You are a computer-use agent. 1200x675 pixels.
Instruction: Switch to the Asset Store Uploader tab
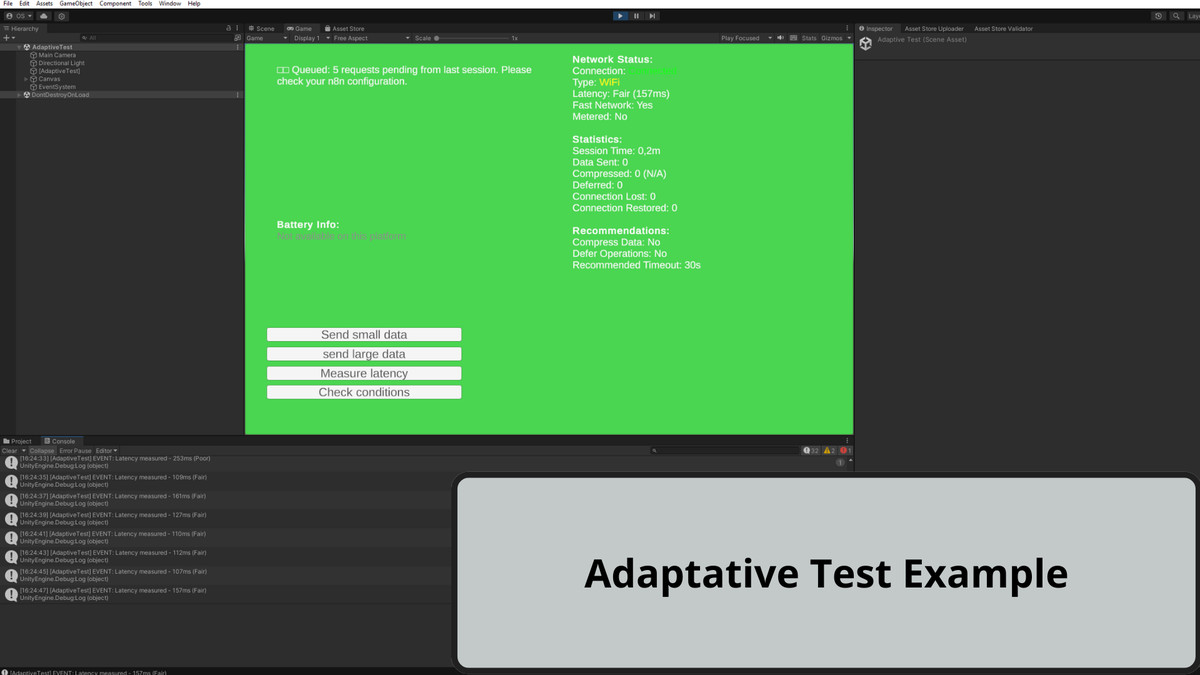pos(934,29)
